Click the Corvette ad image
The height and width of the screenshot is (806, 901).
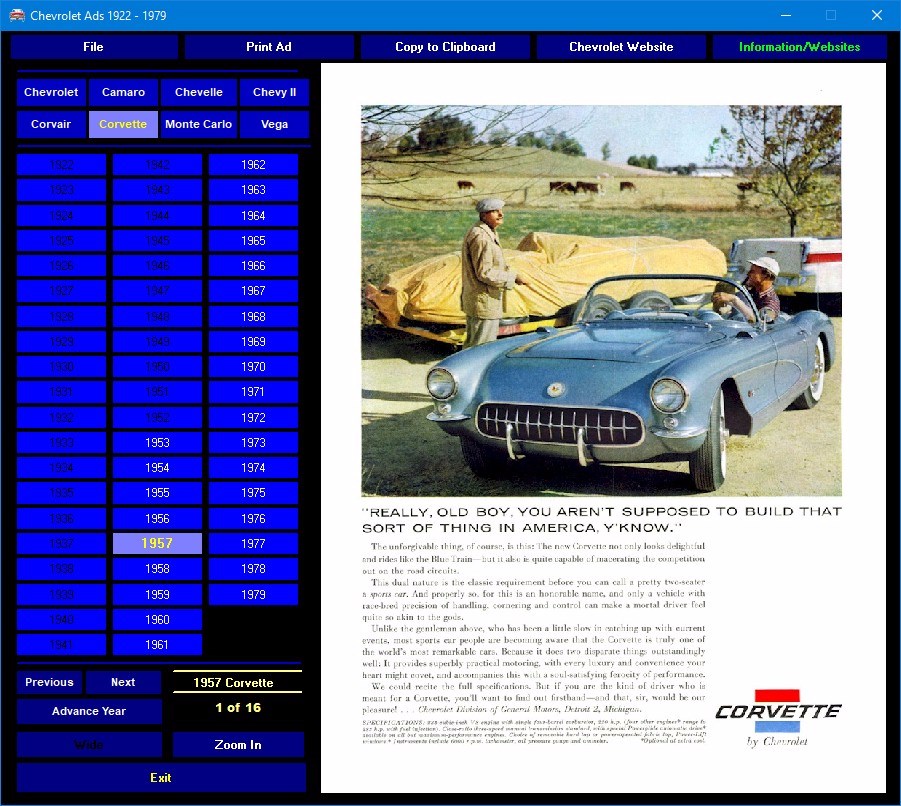point(603,428)
